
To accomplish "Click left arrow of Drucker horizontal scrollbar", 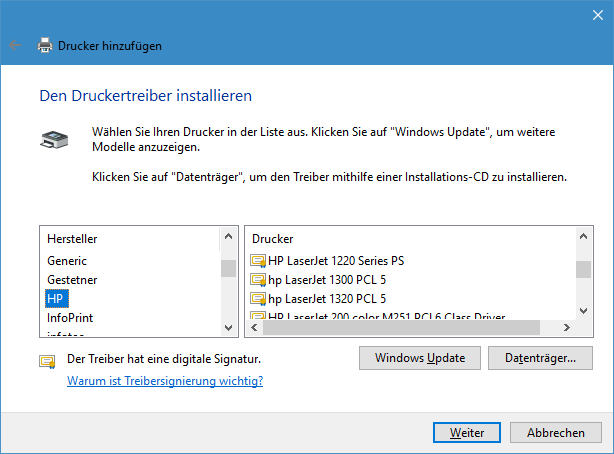I will (255, 327).
